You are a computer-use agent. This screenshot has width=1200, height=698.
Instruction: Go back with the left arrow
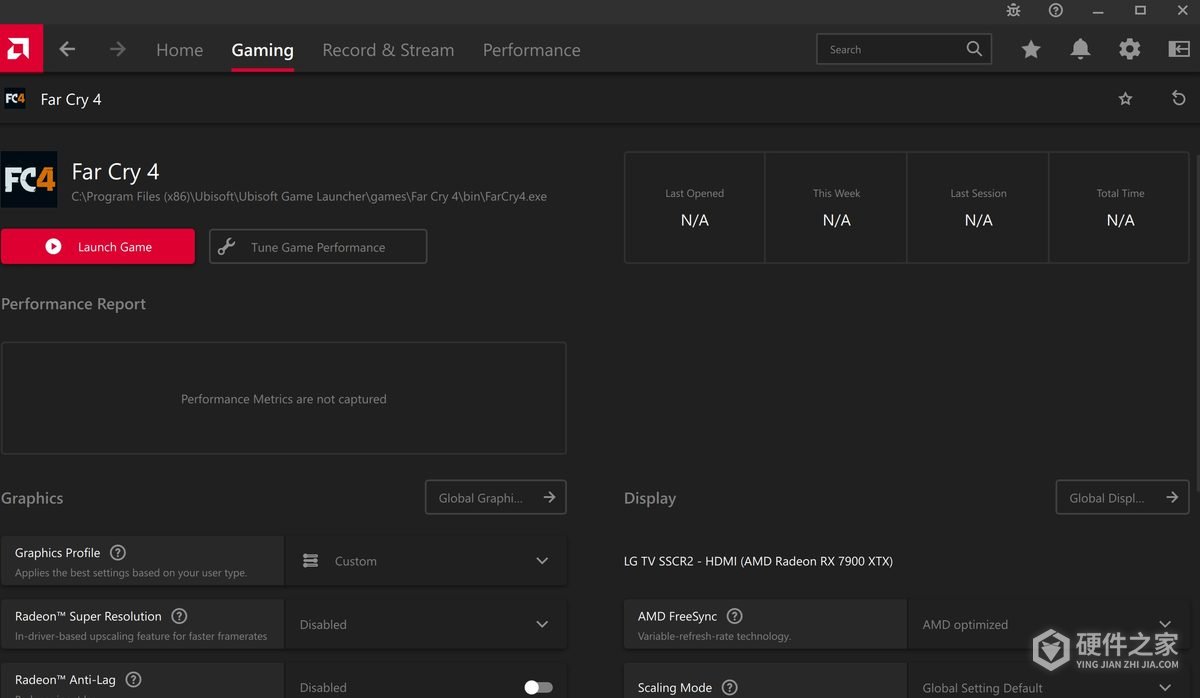[67, 49]
